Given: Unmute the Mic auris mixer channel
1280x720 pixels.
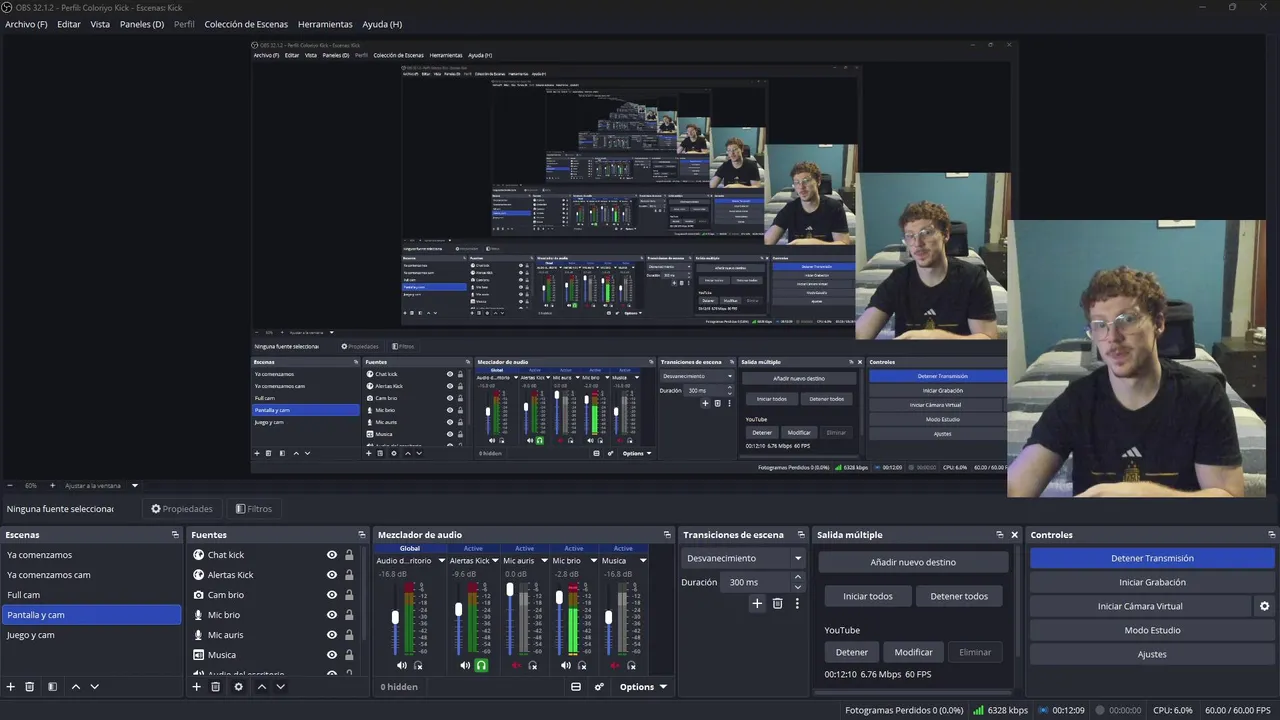Looking at the screenshot, I should [516, 665].
